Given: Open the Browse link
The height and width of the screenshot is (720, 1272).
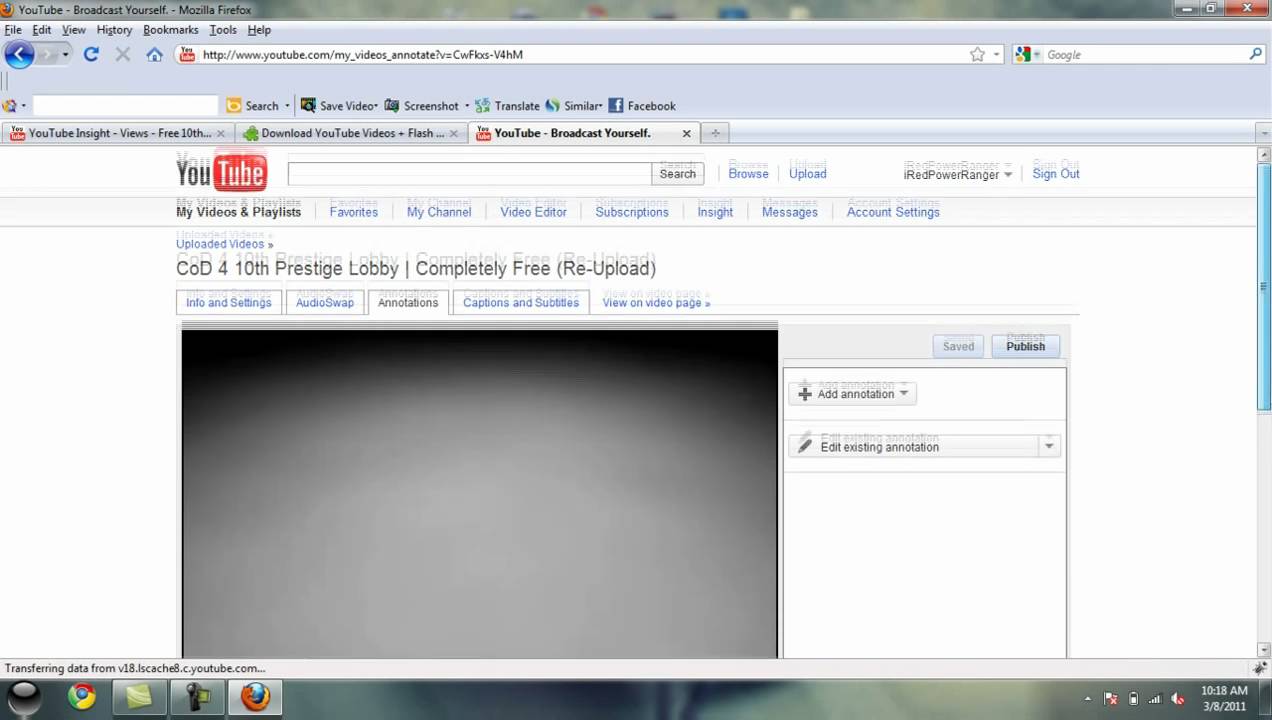Looking at the screenshot, I should [x=748, y=174].
